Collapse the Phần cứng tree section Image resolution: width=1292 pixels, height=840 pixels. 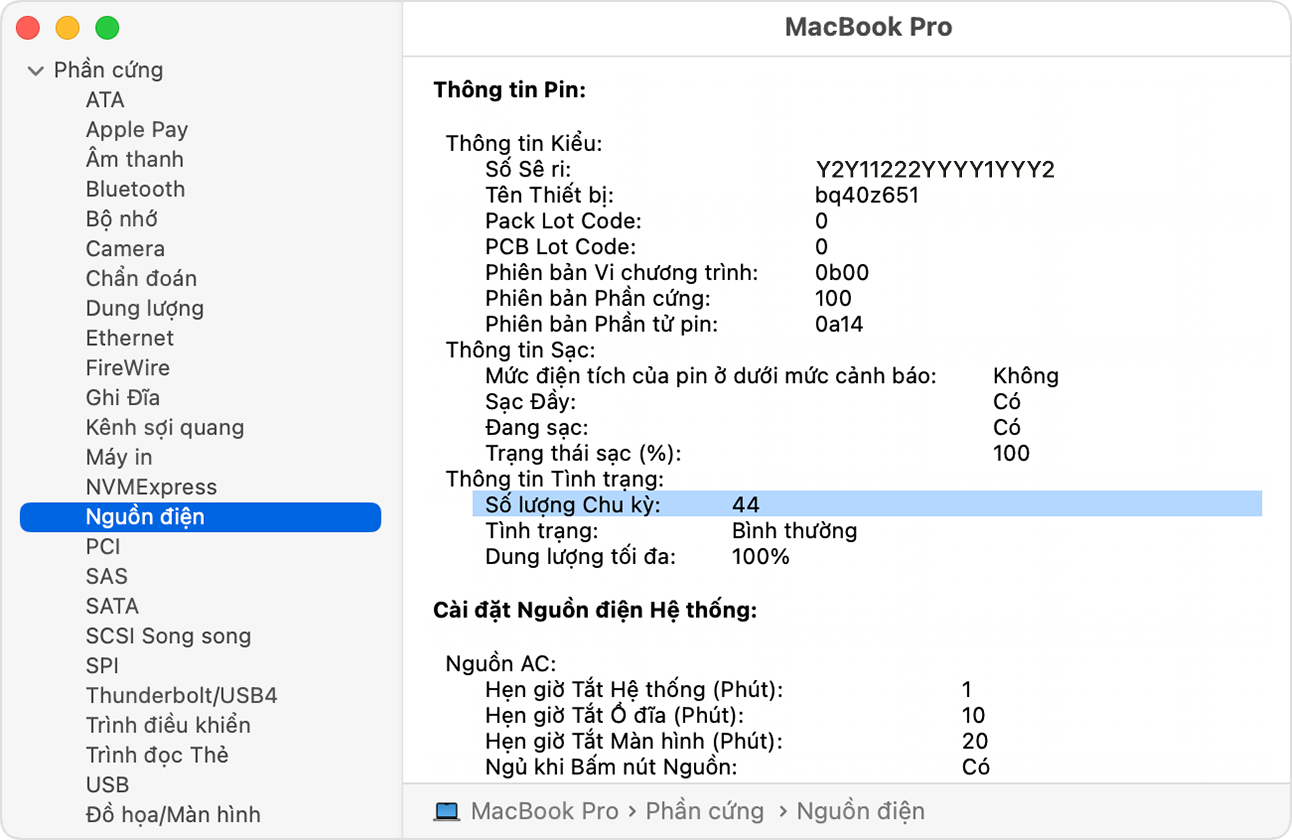click(36, 71)
